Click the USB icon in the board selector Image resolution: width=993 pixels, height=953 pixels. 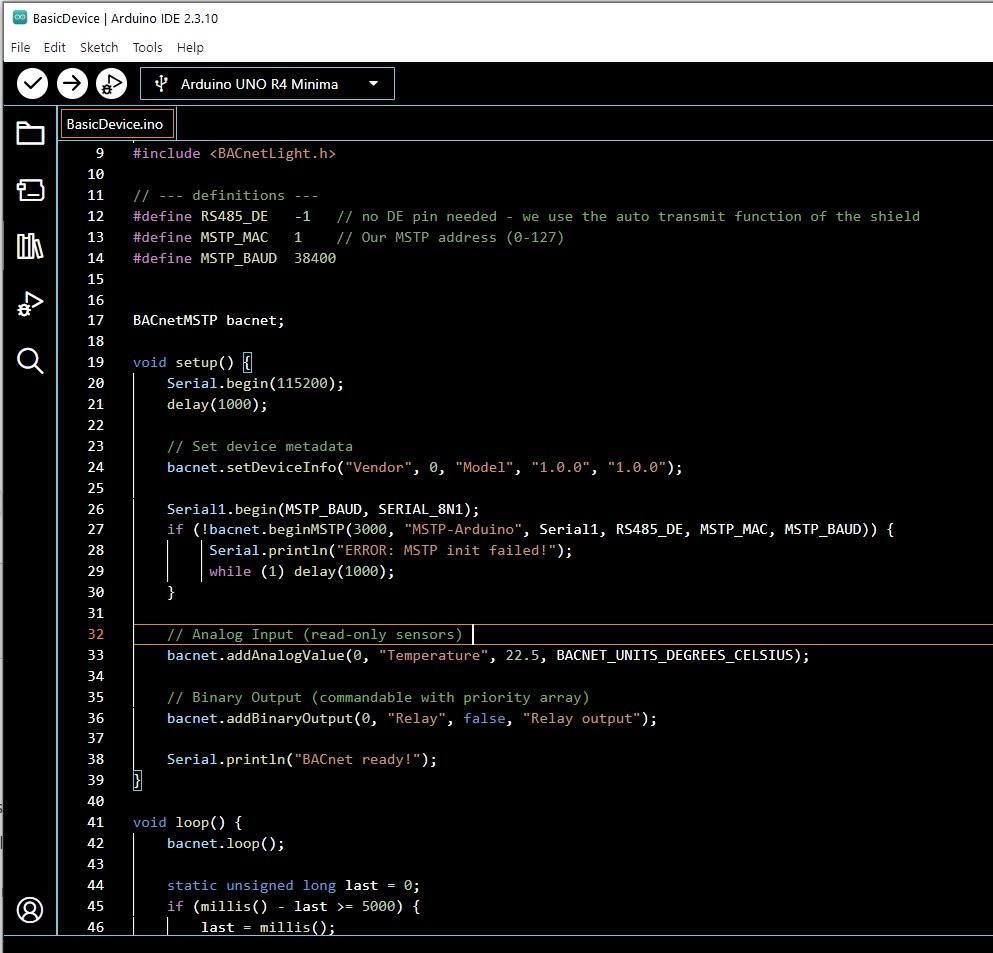[x=161, y=84]
